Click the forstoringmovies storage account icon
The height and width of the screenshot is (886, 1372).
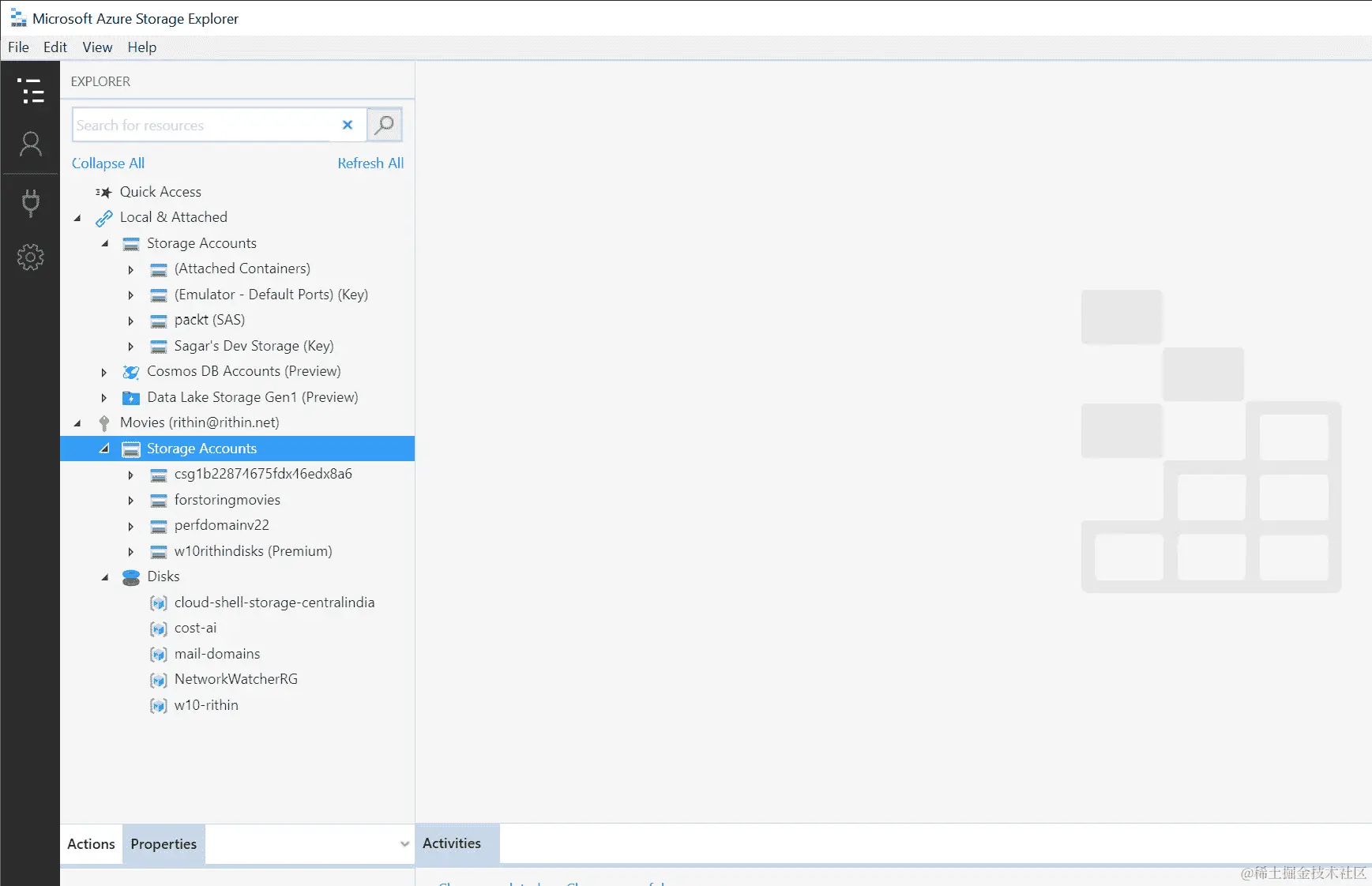159,501
